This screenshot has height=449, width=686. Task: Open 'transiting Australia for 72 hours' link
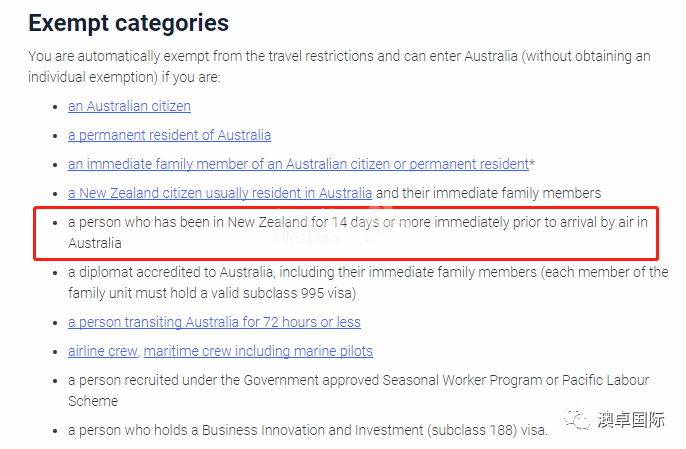(214, 322)
